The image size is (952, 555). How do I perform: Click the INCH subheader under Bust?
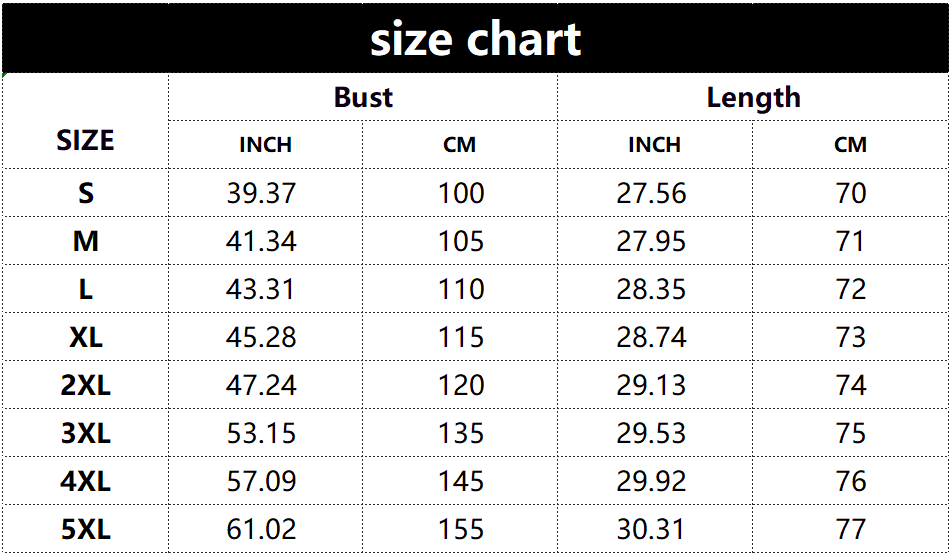[265, 145]
